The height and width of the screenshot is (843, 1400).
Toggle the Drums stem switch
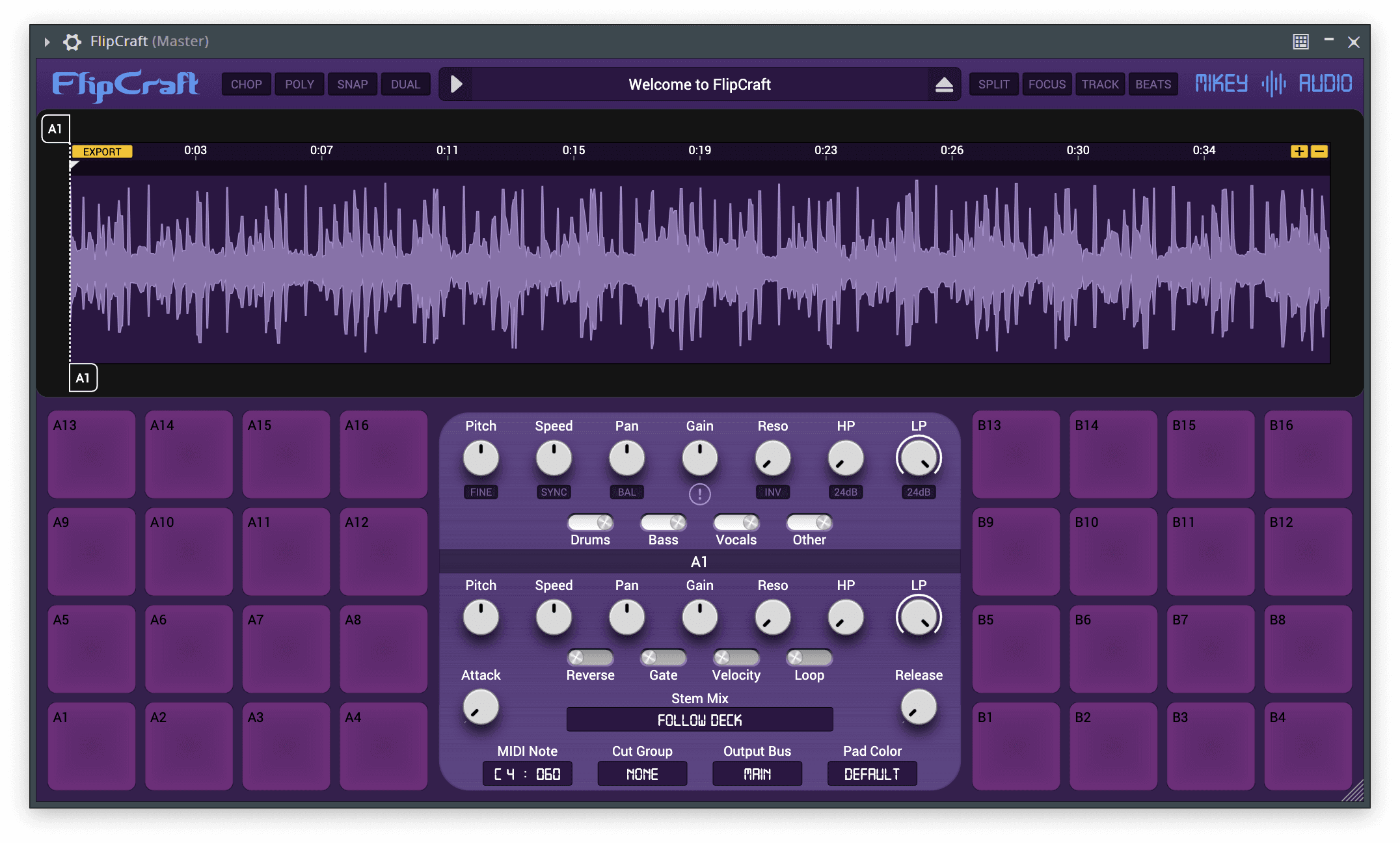coord(590,522)
